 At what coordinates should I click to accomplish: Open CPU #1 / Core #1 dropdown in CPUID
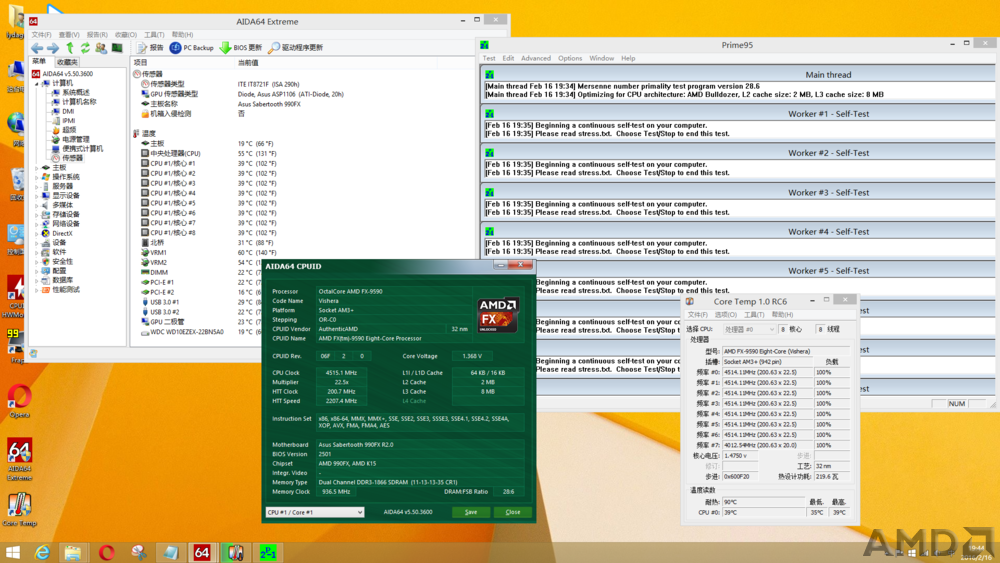coord(314,512)
